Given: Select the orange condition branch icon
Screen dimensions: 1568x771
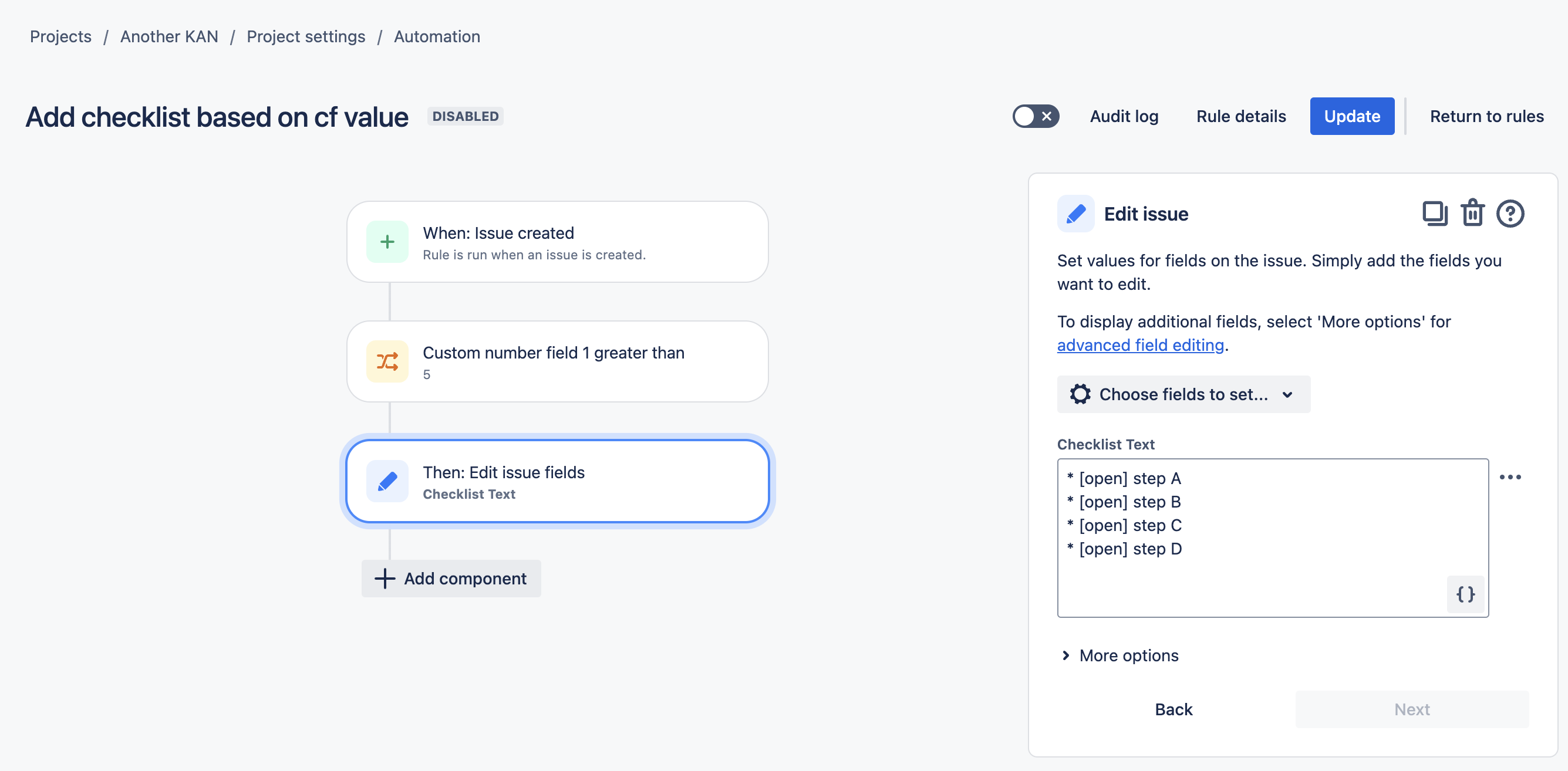Looking at the screenshot, I should pos(387,361).
